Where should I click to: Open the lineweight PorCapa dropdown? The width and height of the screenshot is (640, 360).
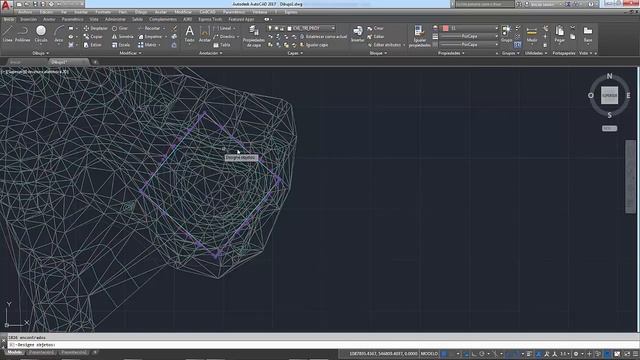point(469,36)
